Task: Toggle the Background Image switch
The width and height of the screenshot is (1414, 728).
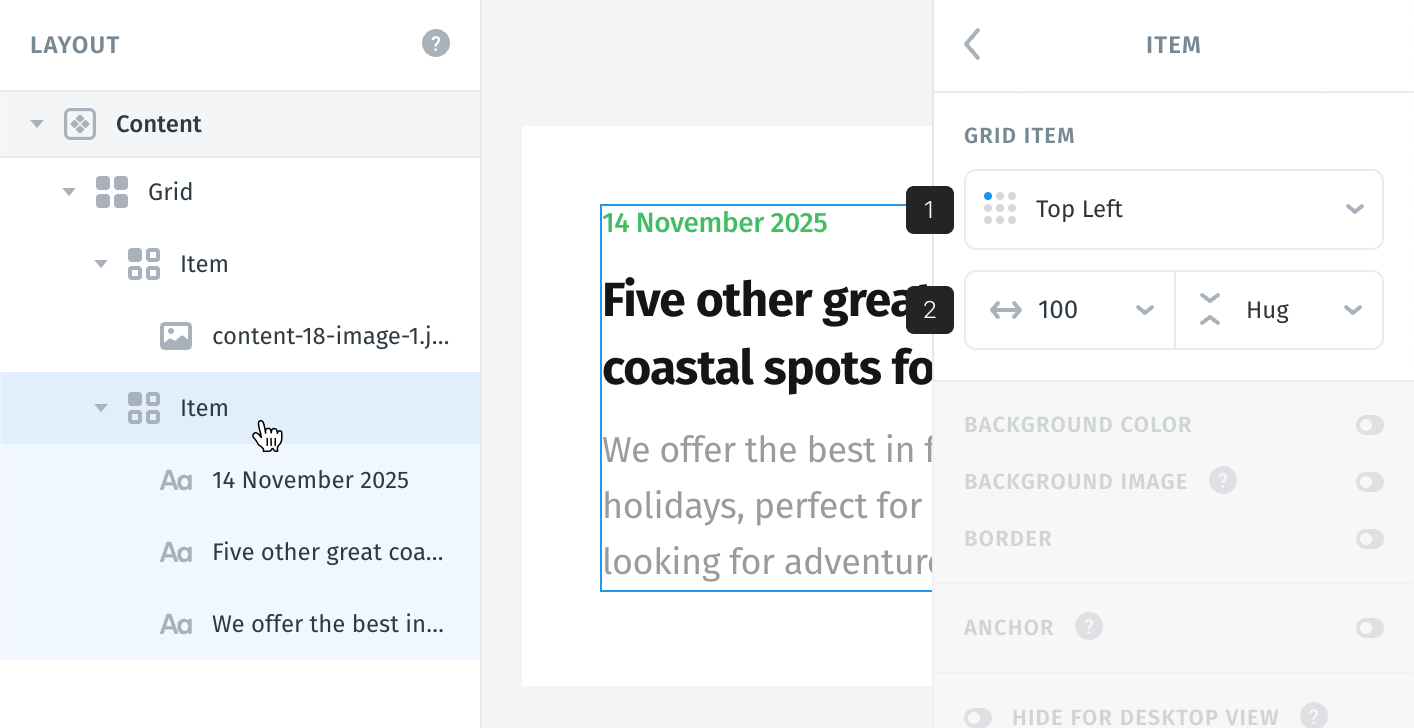Action: point(1370,482)
